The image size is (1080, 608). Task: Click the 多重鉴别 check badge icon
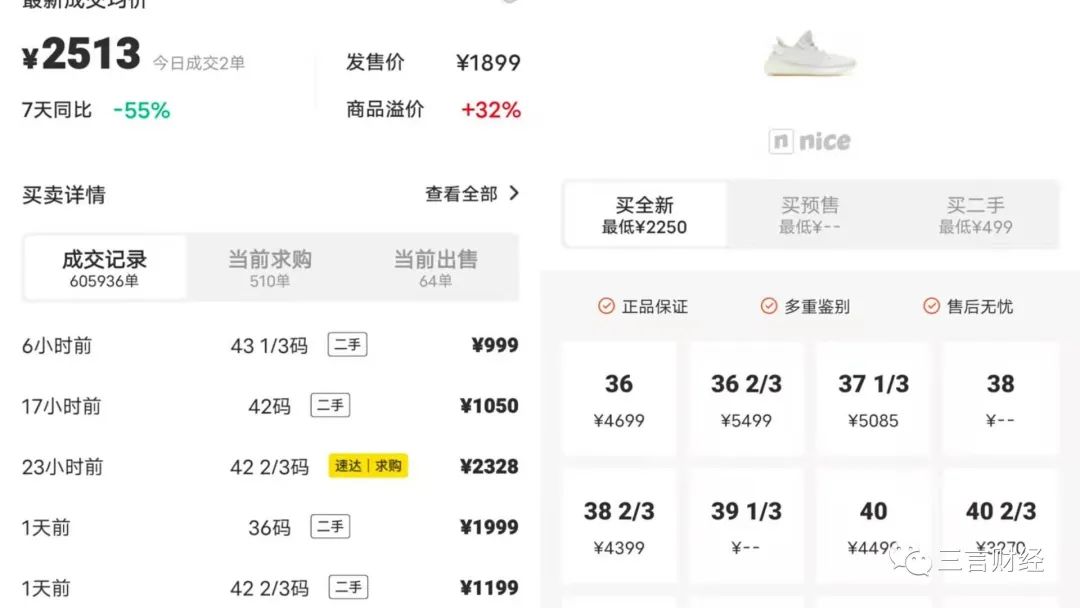tap(768, 307)
